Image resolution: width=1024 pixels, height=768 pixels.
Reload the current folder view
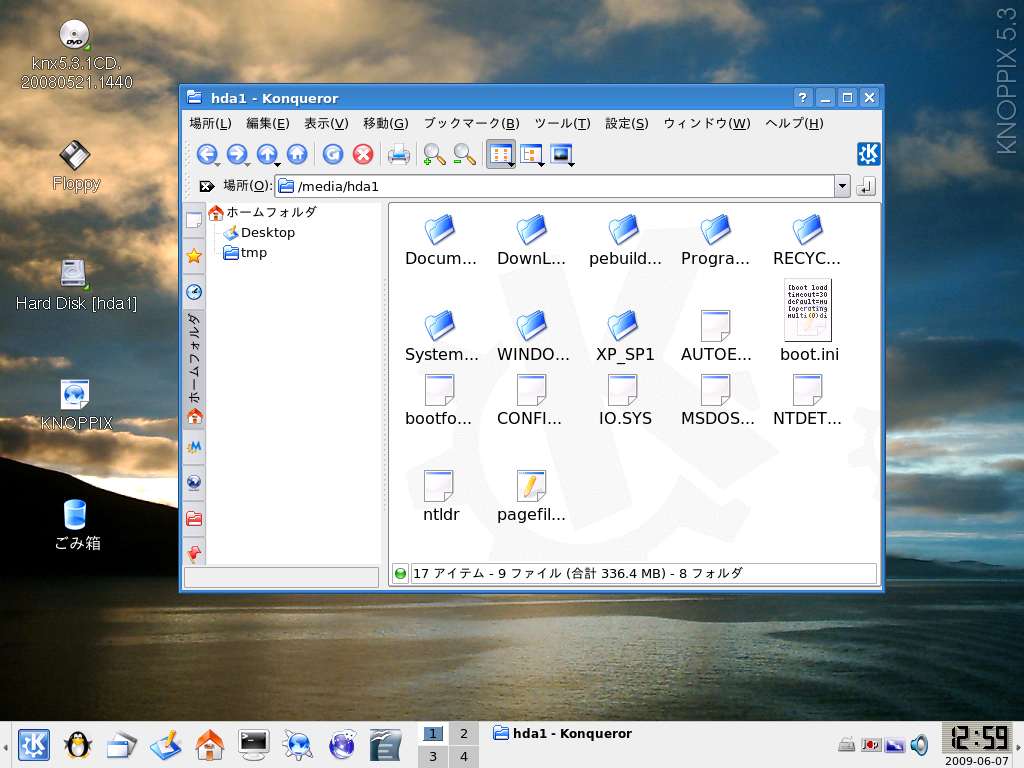click(333, 154)
